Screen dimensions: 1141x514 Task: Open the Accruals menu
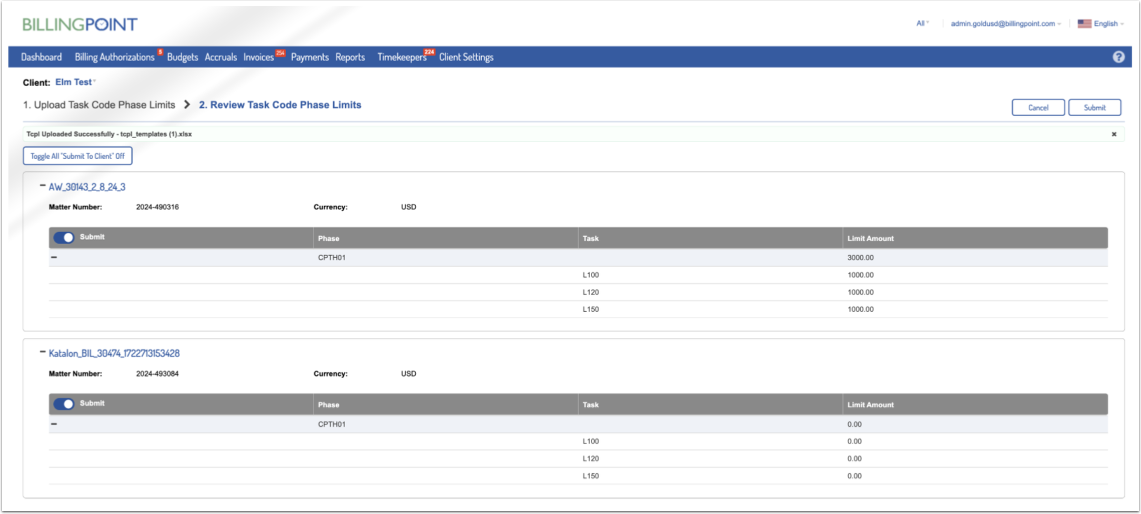click(x=221, y=57)
